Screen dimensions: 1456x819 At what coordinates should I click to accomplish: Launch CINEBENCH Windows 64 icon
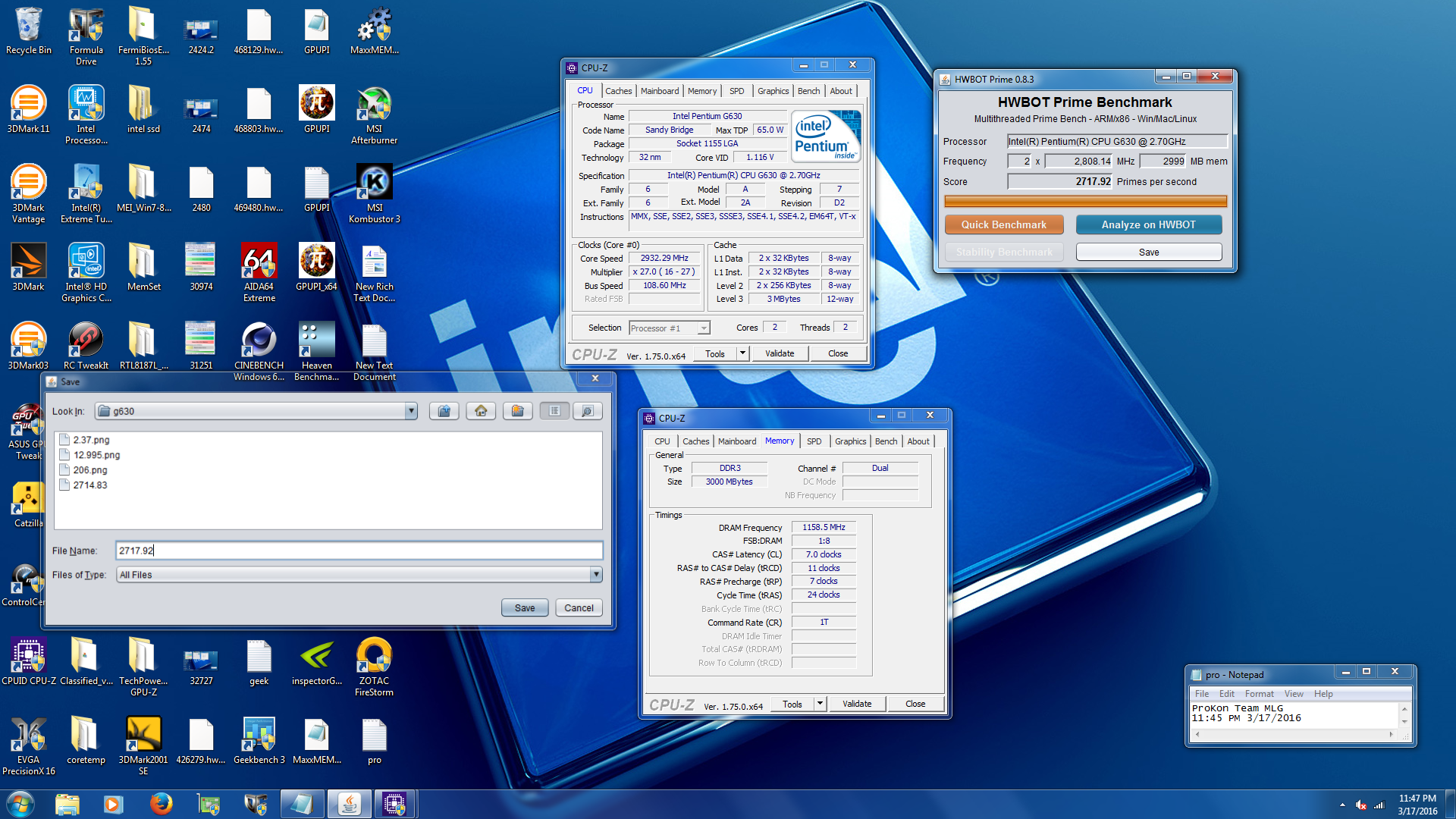click(259, 352)
